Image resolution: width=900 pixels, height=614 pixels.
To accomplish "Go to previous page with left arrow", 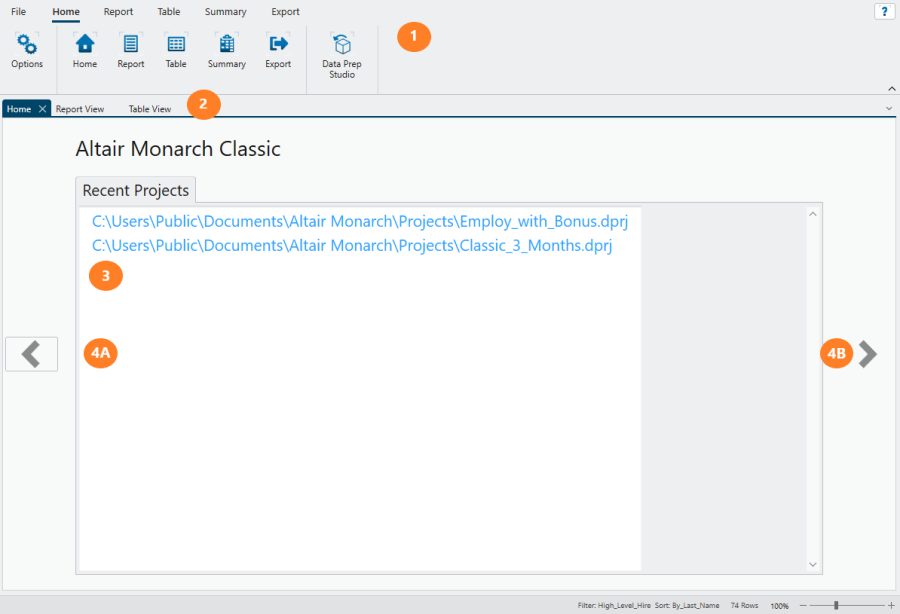I will tap(32, 354).
